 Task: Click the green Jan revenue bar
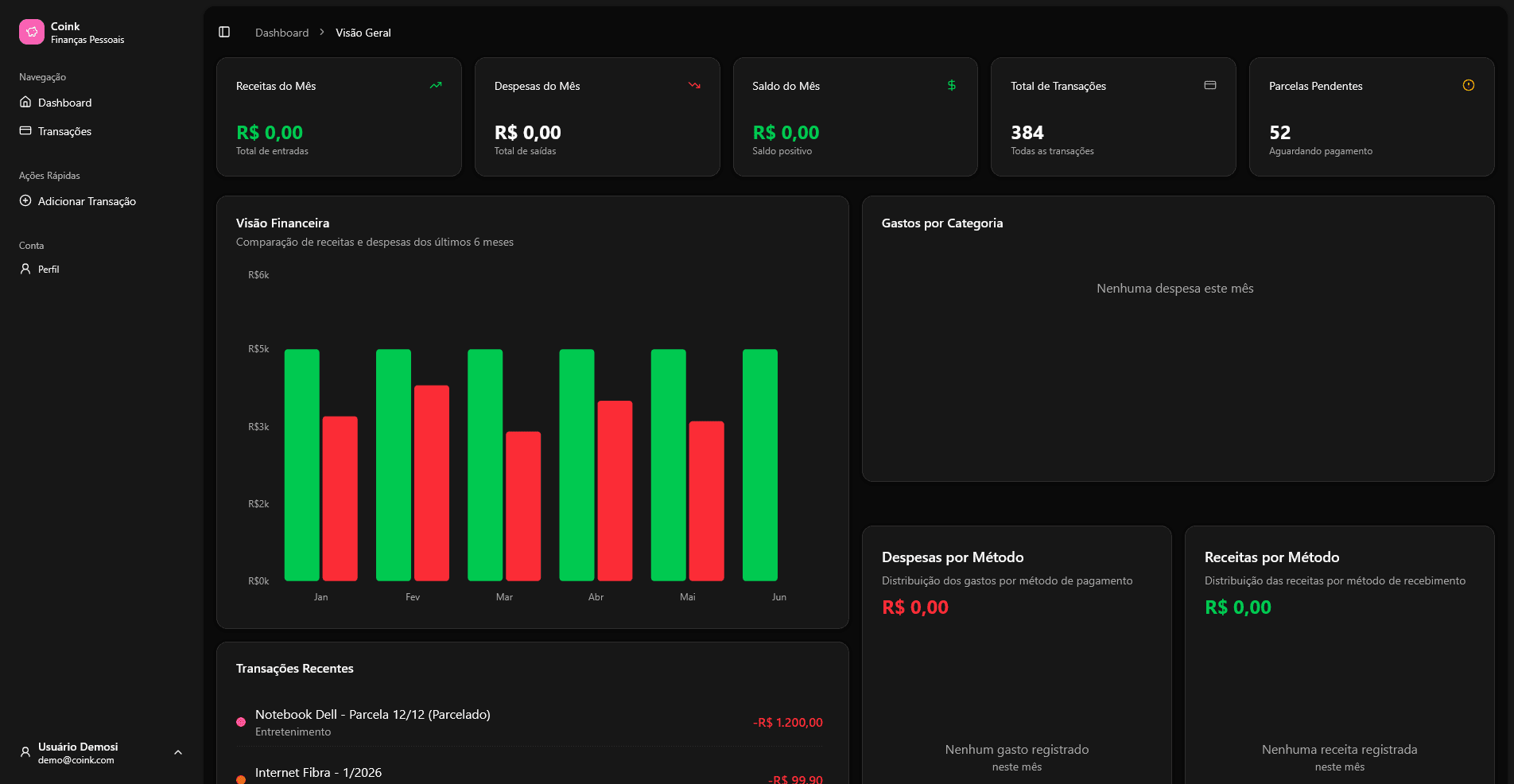(301, 465)
